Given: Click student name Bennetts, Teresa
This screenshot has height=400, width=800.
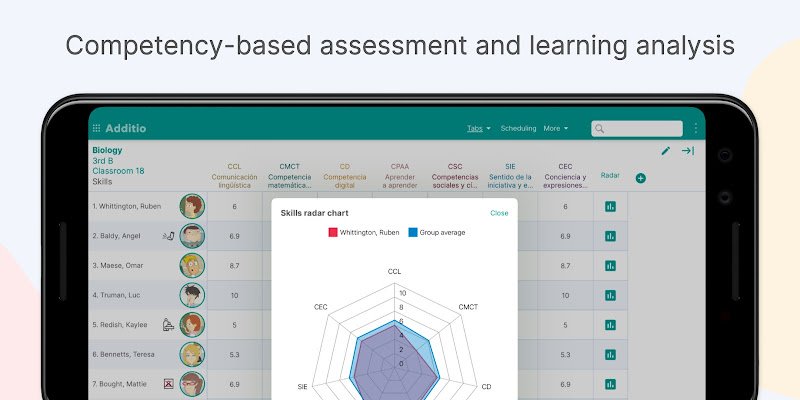Looking at the screenshot, I should [x=123, y=355].
